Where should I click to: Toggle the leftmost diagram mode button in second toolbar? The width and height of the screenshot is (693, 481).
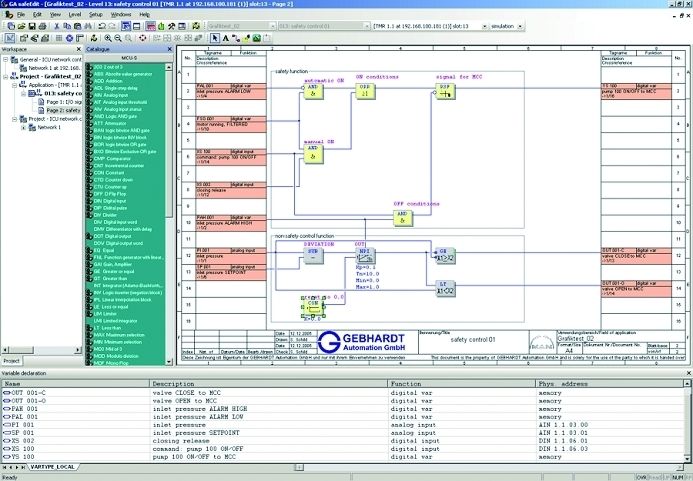coord(9,38)
